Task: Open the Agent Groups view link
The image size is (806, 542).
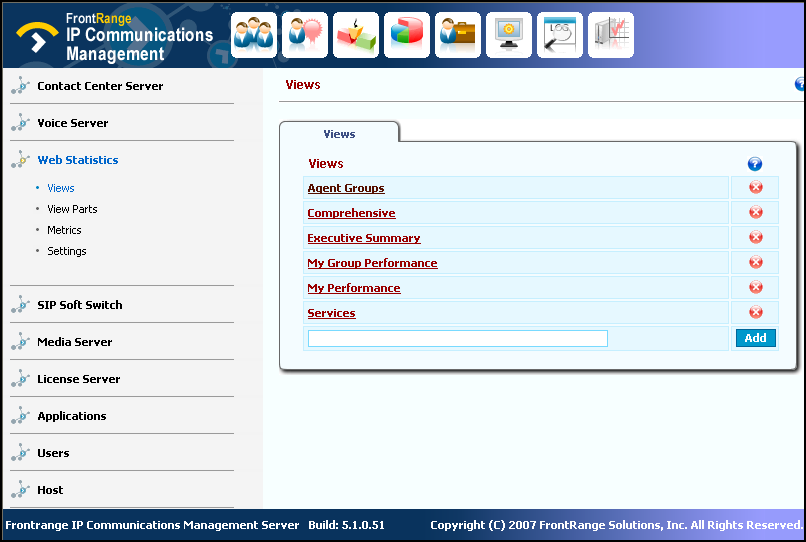Action: pos(346,188)
